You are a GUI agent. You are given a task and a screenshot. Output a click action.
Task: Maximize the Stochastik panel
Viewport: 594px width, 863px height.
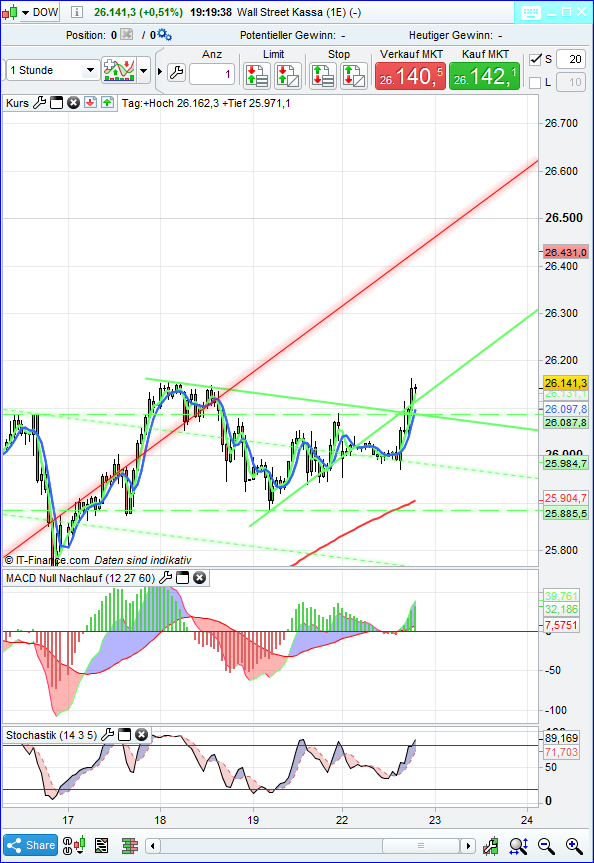click(125, 735)
